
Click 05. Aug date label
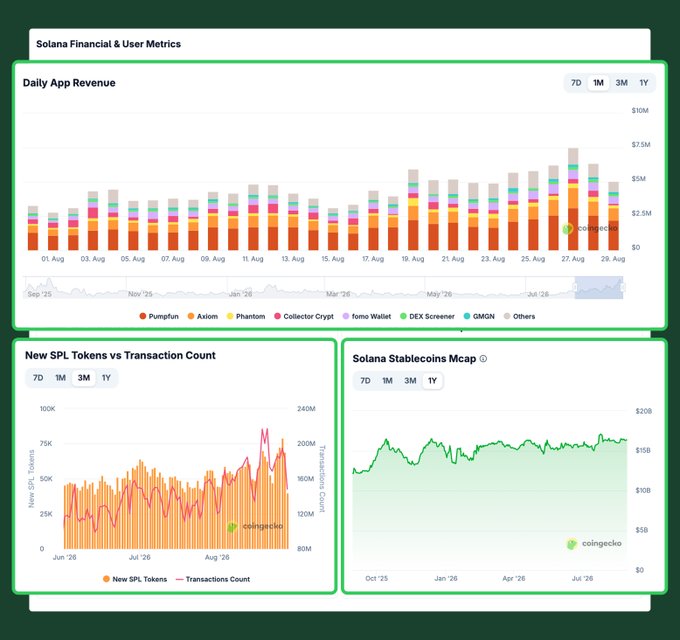(x=133, y=259)
